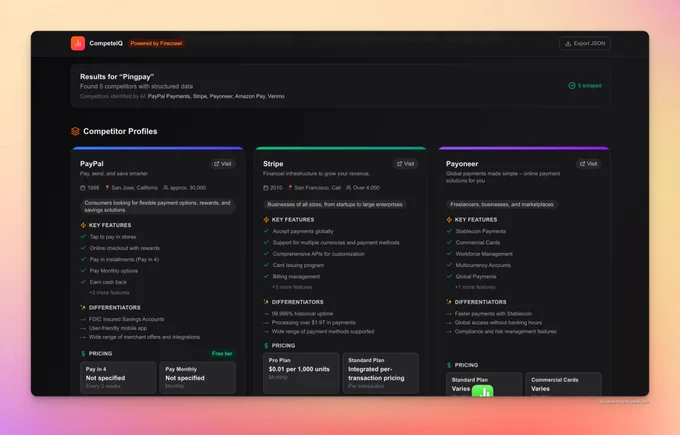This screenshot has width=680, height=435.
Task: Click the Freelancers, businesses, and marketplaces tag
Action: click(502, 204)
